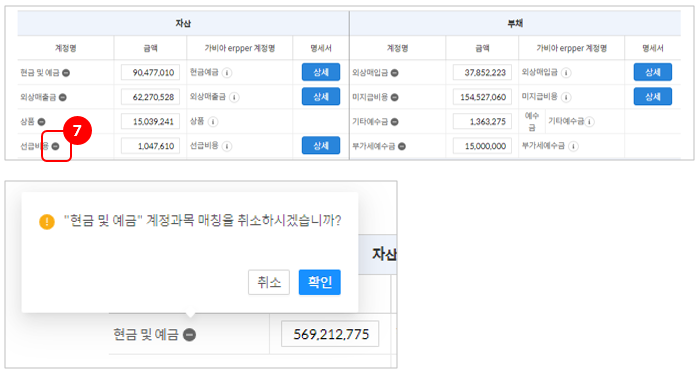Viewport: 700px width, 374px height.
Task: Click minus icon next to 부가세예수금 account
Action: point(402,146)
